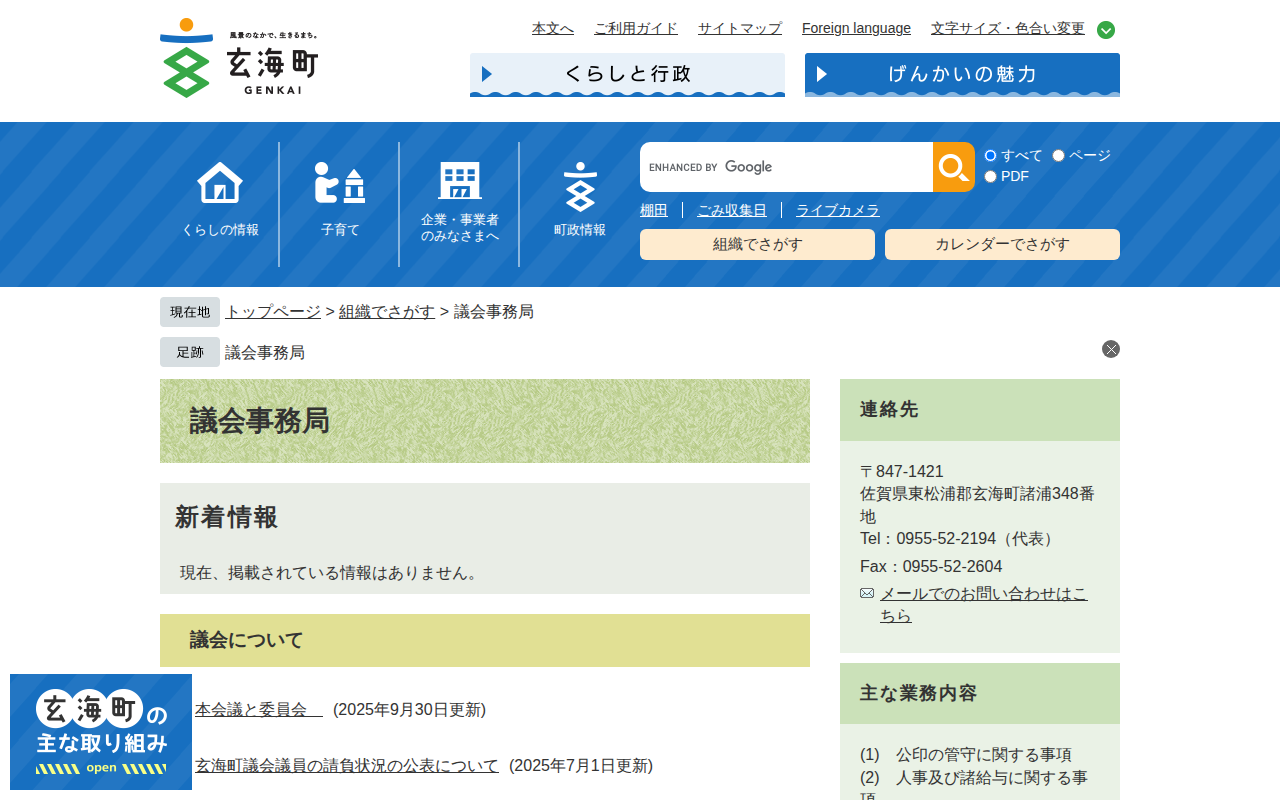The image size is (1280, 800).
Task: Select the すべて search radio button
Action: point(989,155)
